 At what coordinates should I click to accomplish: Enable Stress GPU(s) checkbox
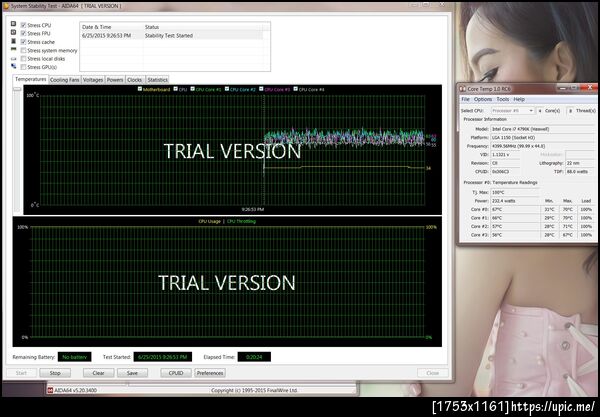pyautogui.click(x=23, y=67)
